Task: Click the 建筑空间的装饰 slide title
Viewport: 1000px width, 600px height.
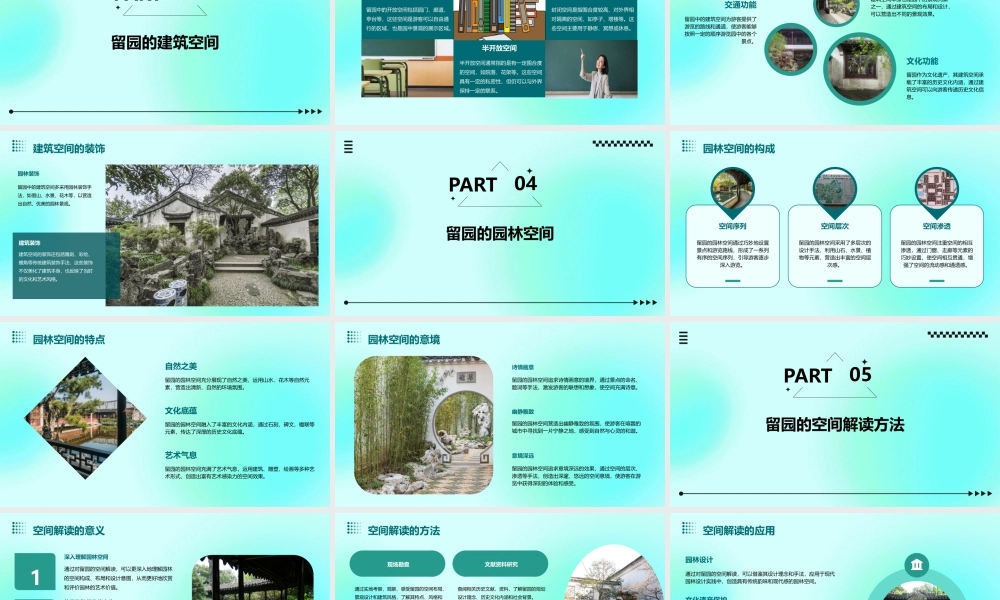Action: tap(69, 148)
